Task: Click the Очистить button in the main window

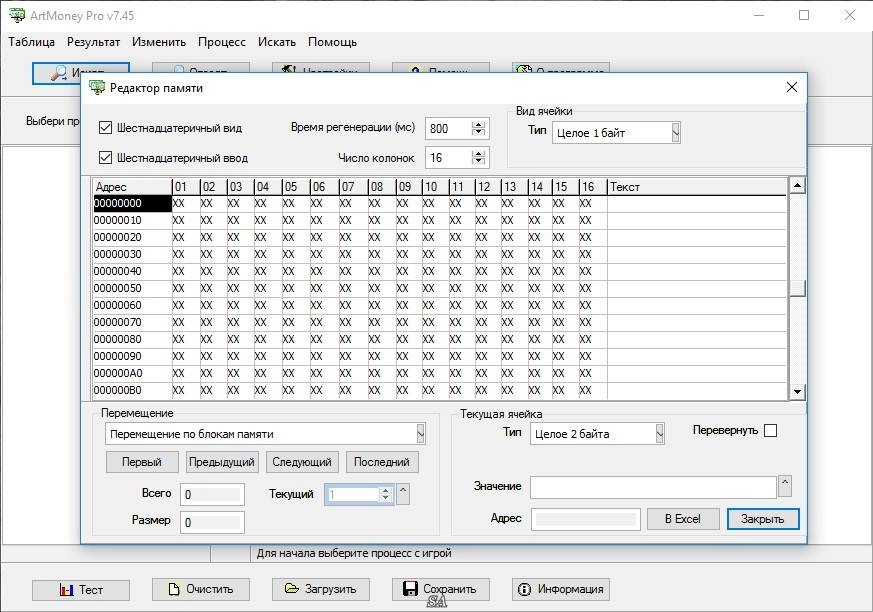Action: (201, 589)
